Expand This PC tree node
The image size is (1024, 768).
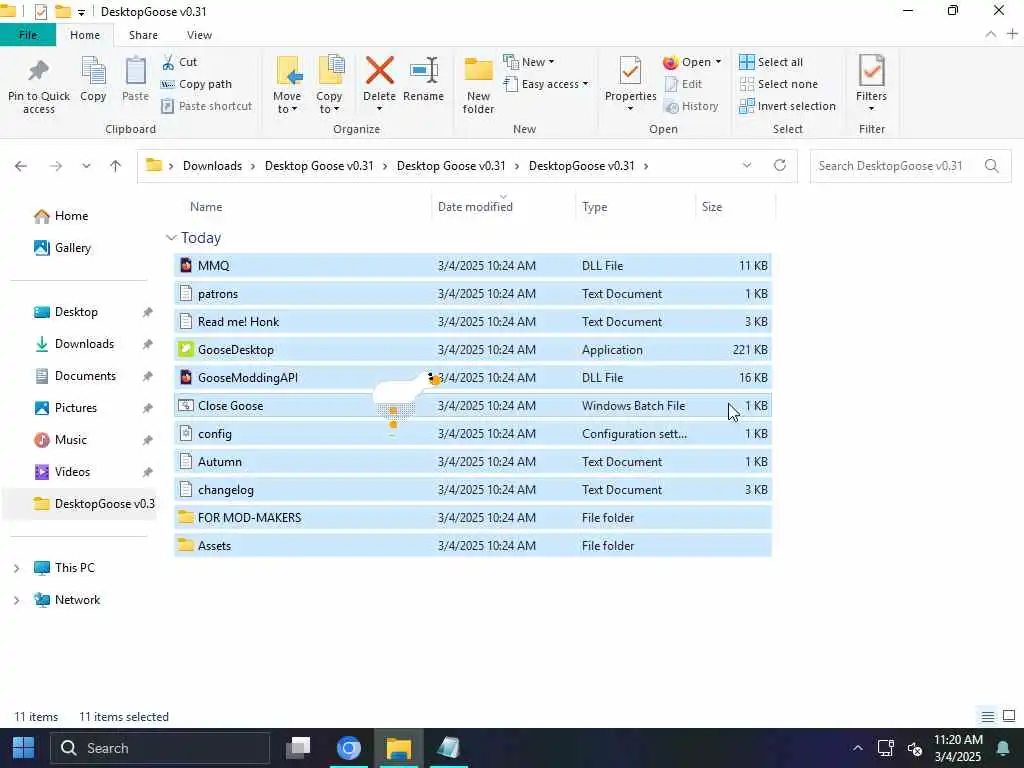[16, 568]
